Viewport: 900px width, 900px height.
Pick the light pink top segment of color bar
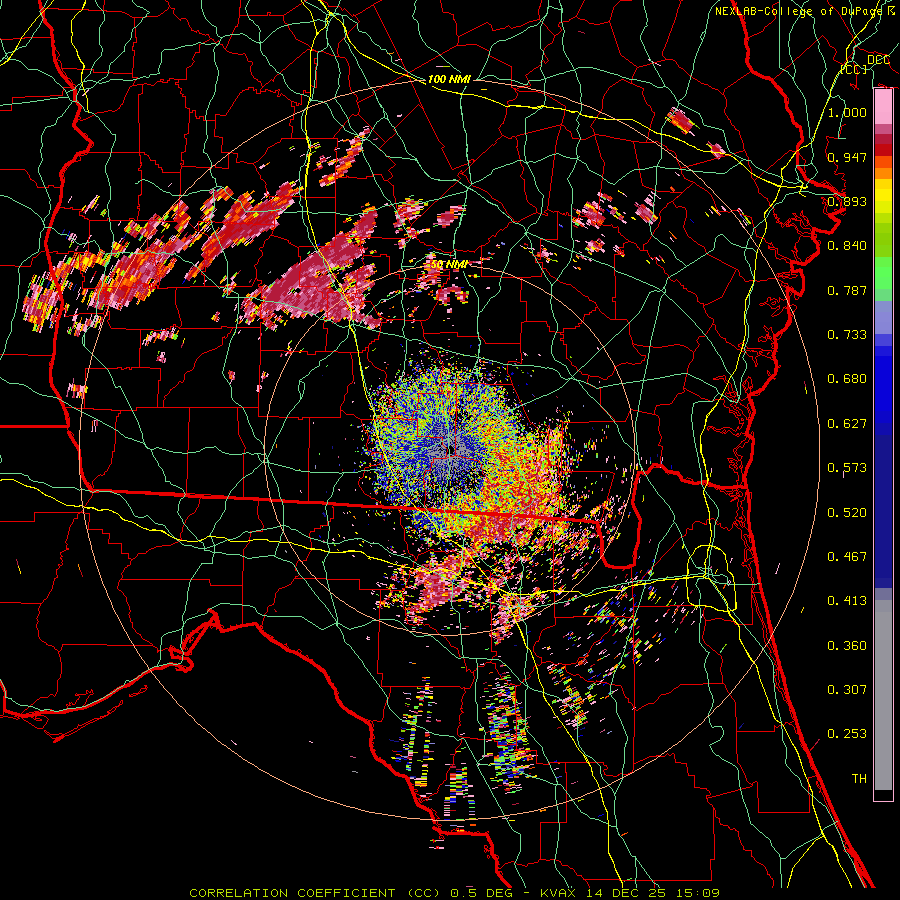pos(883,107)
